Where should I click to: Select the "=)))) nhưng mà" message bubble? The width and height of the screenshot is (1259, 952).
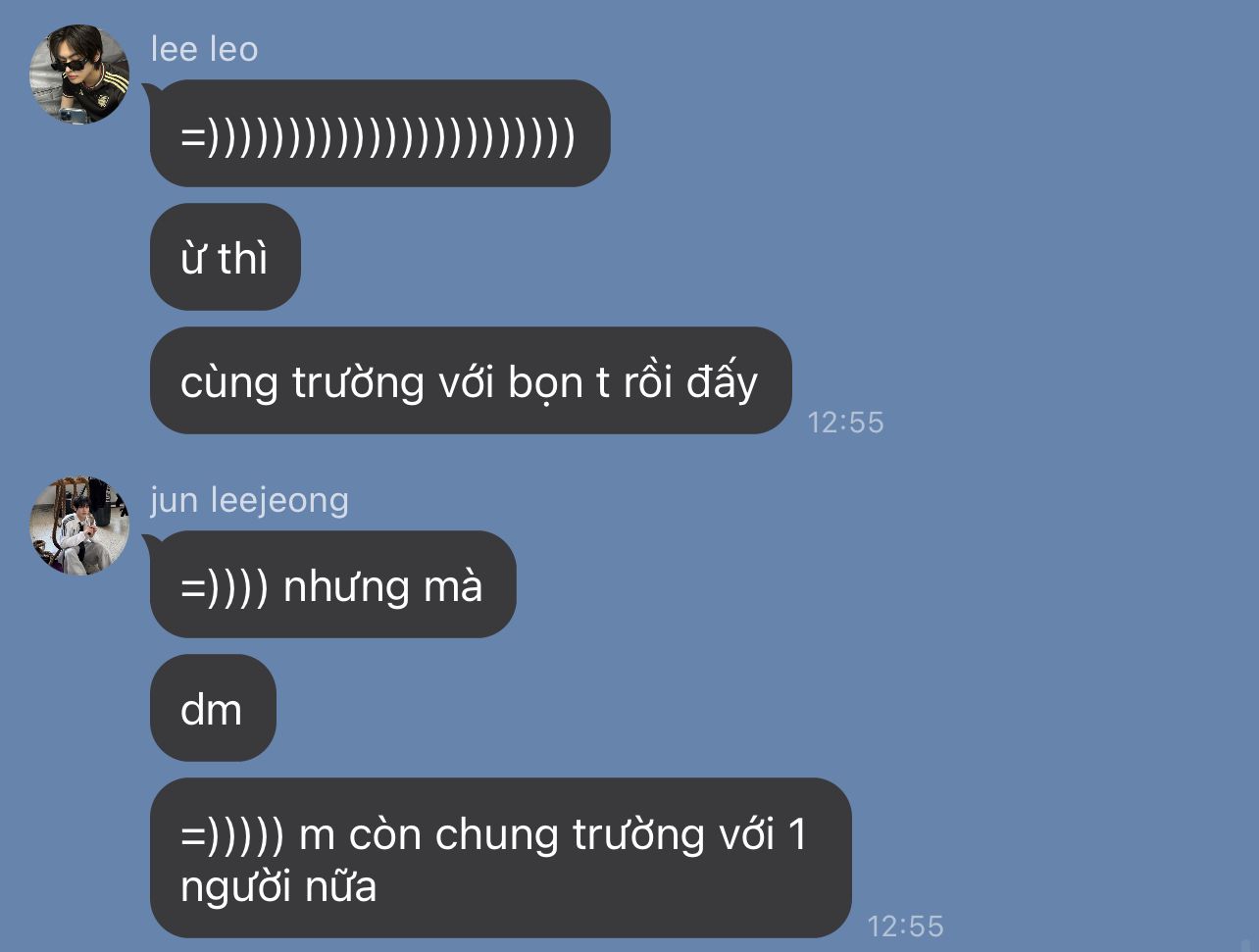(x=332, y=584)
